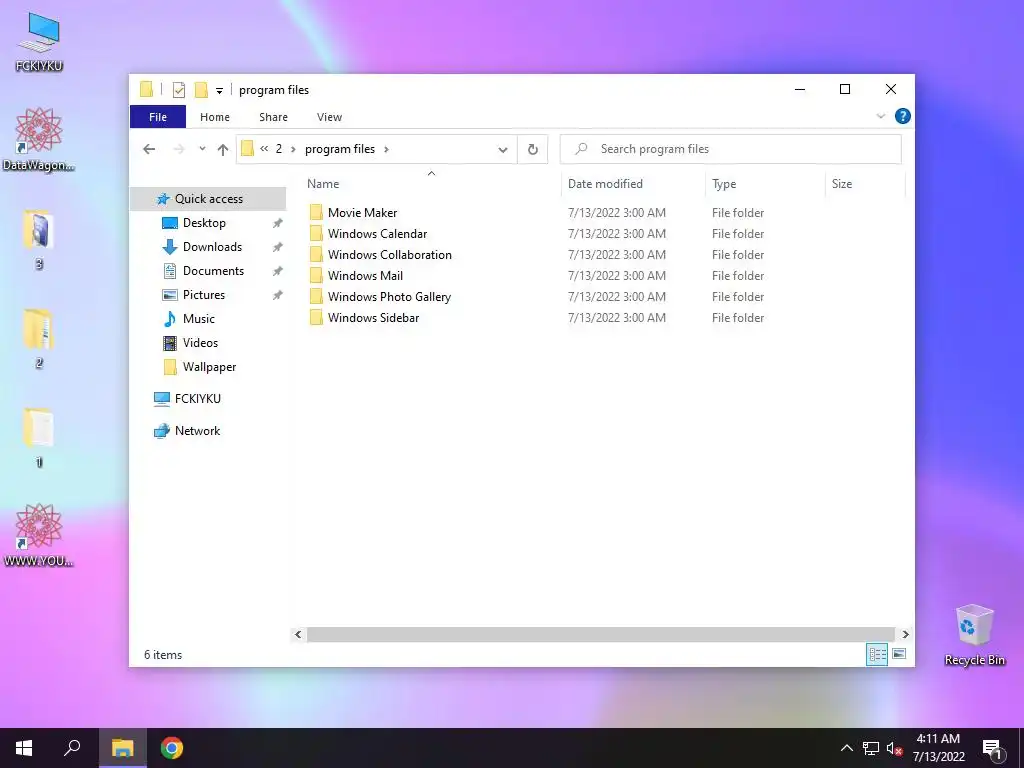Open Pictures in the navigation pane
This screenshot has height=768, width=1024.
204,295
